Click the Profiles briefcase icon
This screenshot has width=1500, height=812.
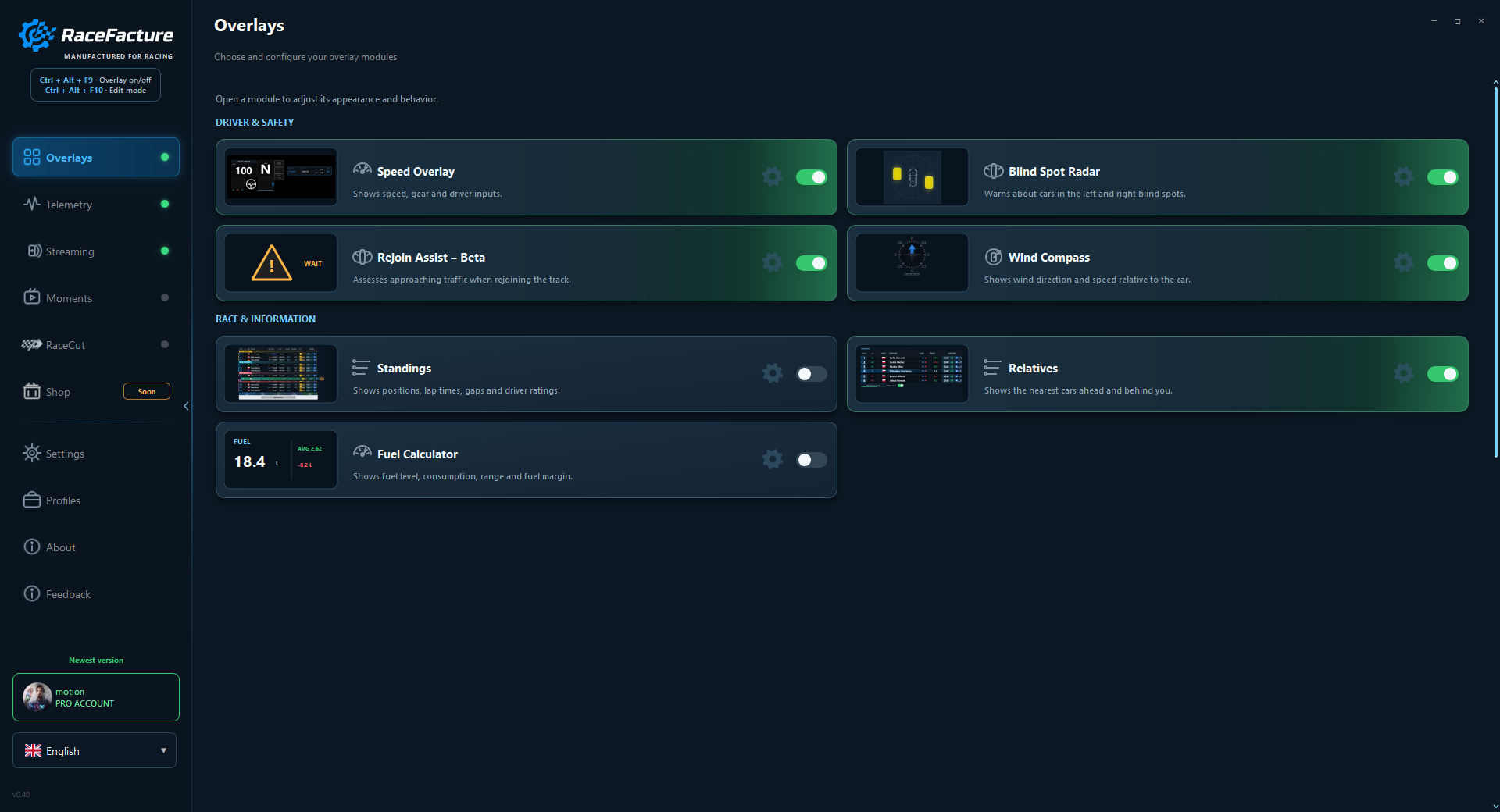32,500
